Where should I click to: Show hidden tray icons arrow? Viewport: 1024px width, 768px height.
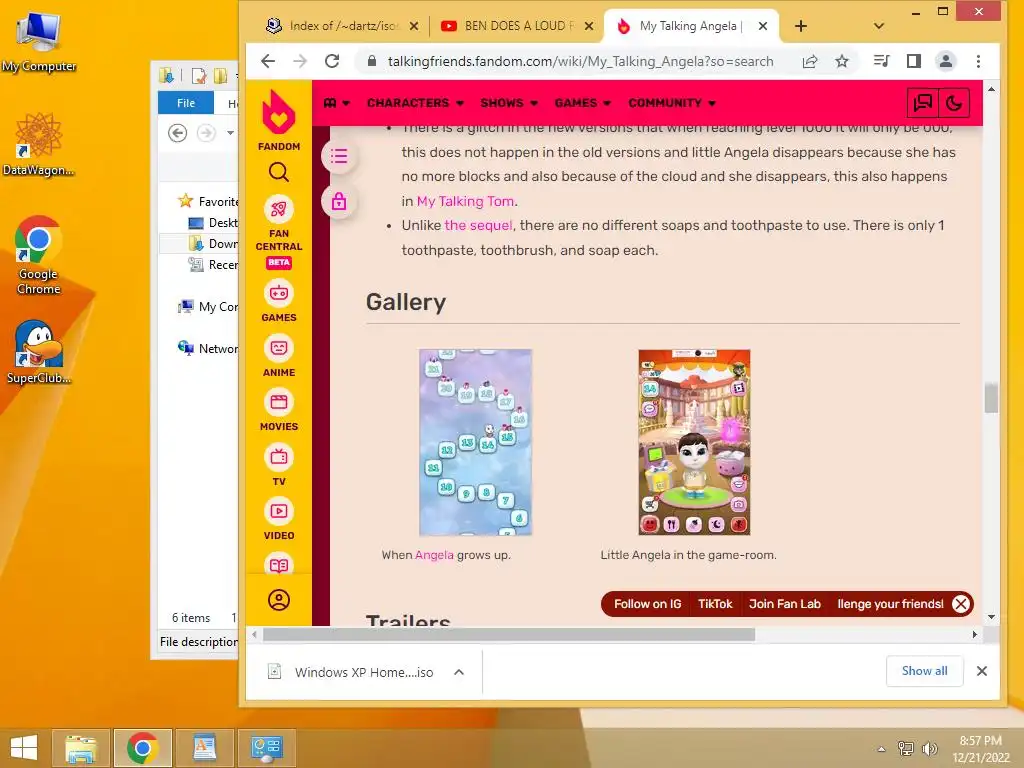tap(881, 748)
